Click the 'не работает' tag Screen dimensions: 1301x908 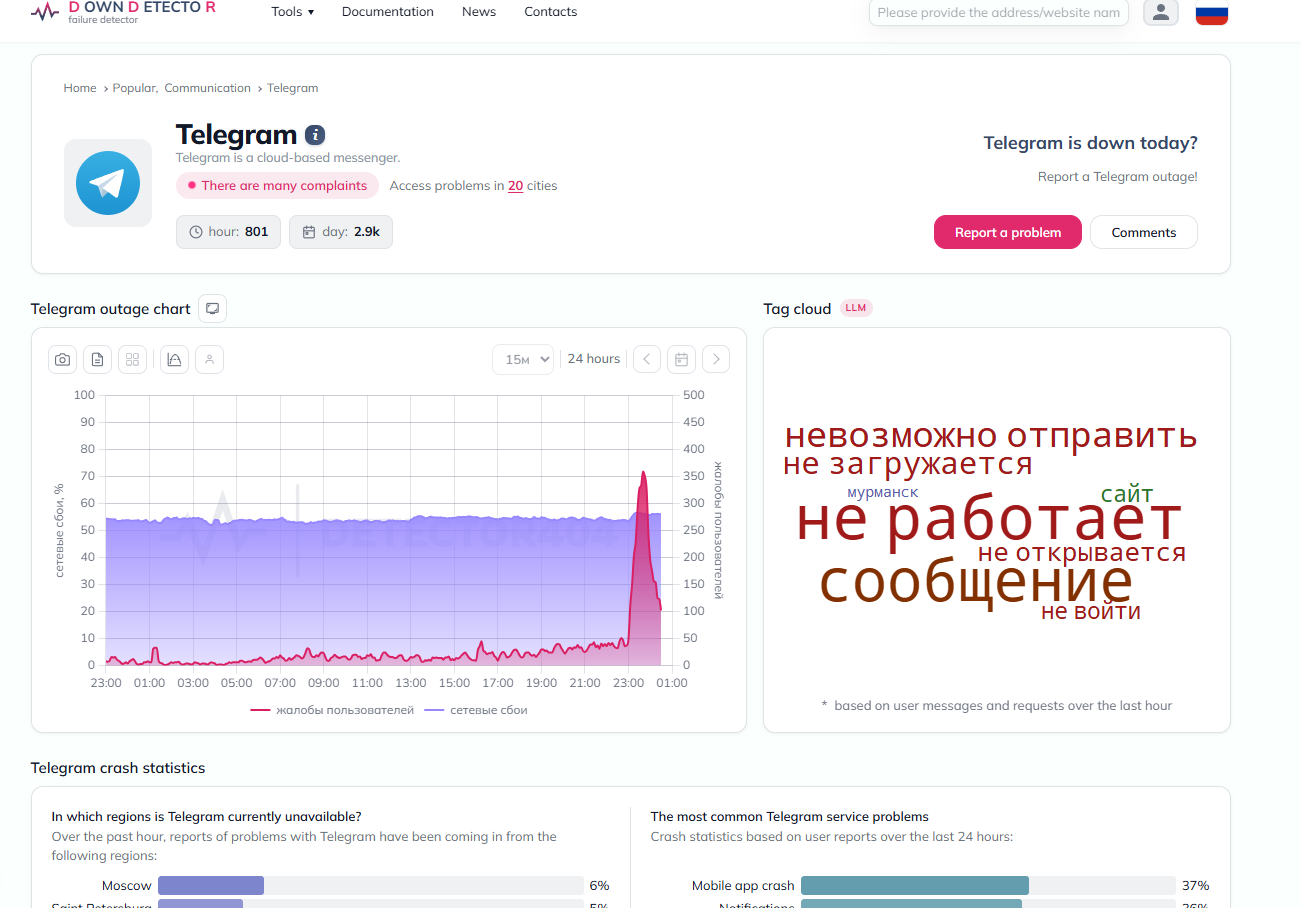point(989,520)
